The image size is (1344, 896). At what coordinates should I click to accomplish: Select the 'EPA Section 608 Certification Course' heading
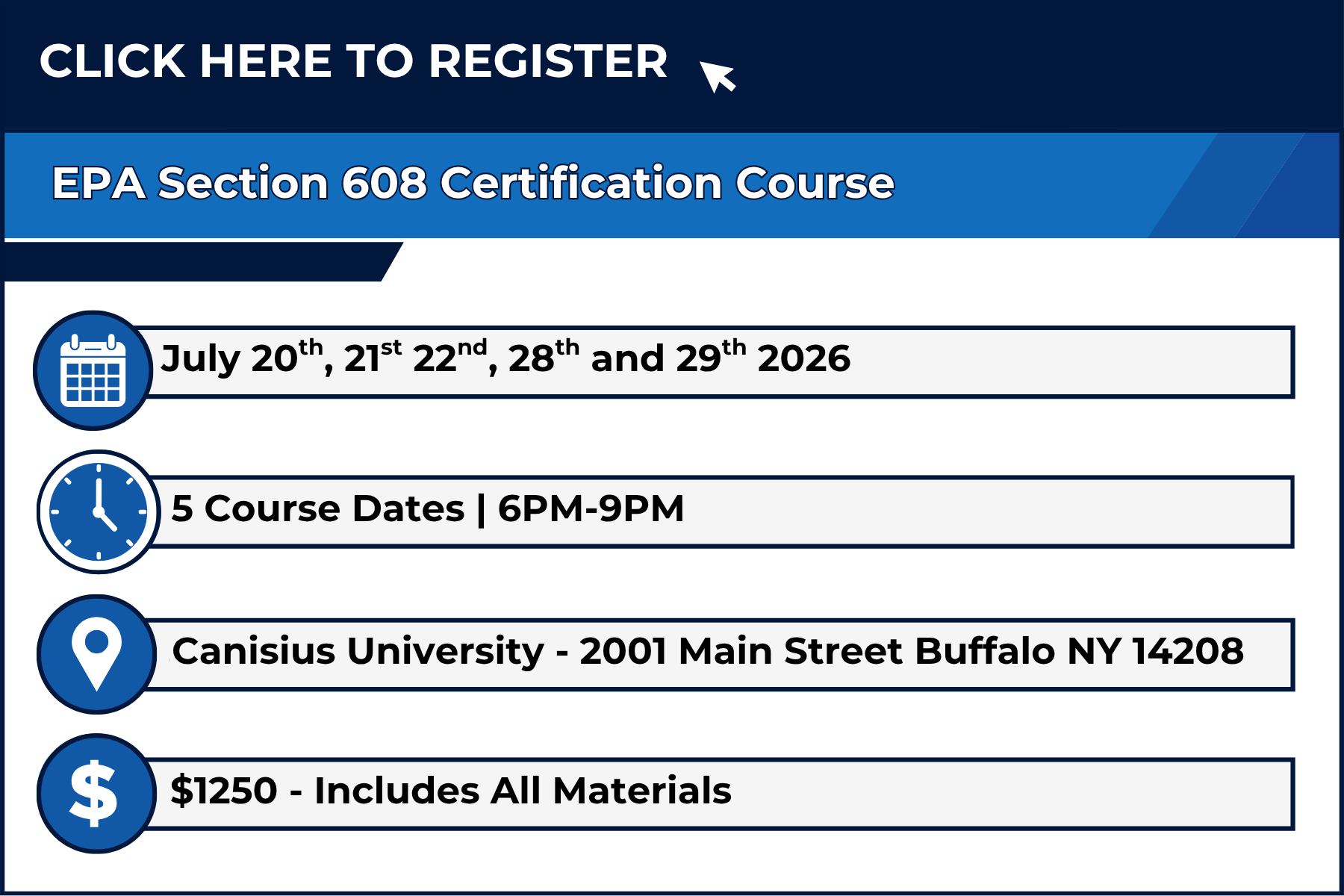(473, 184)
